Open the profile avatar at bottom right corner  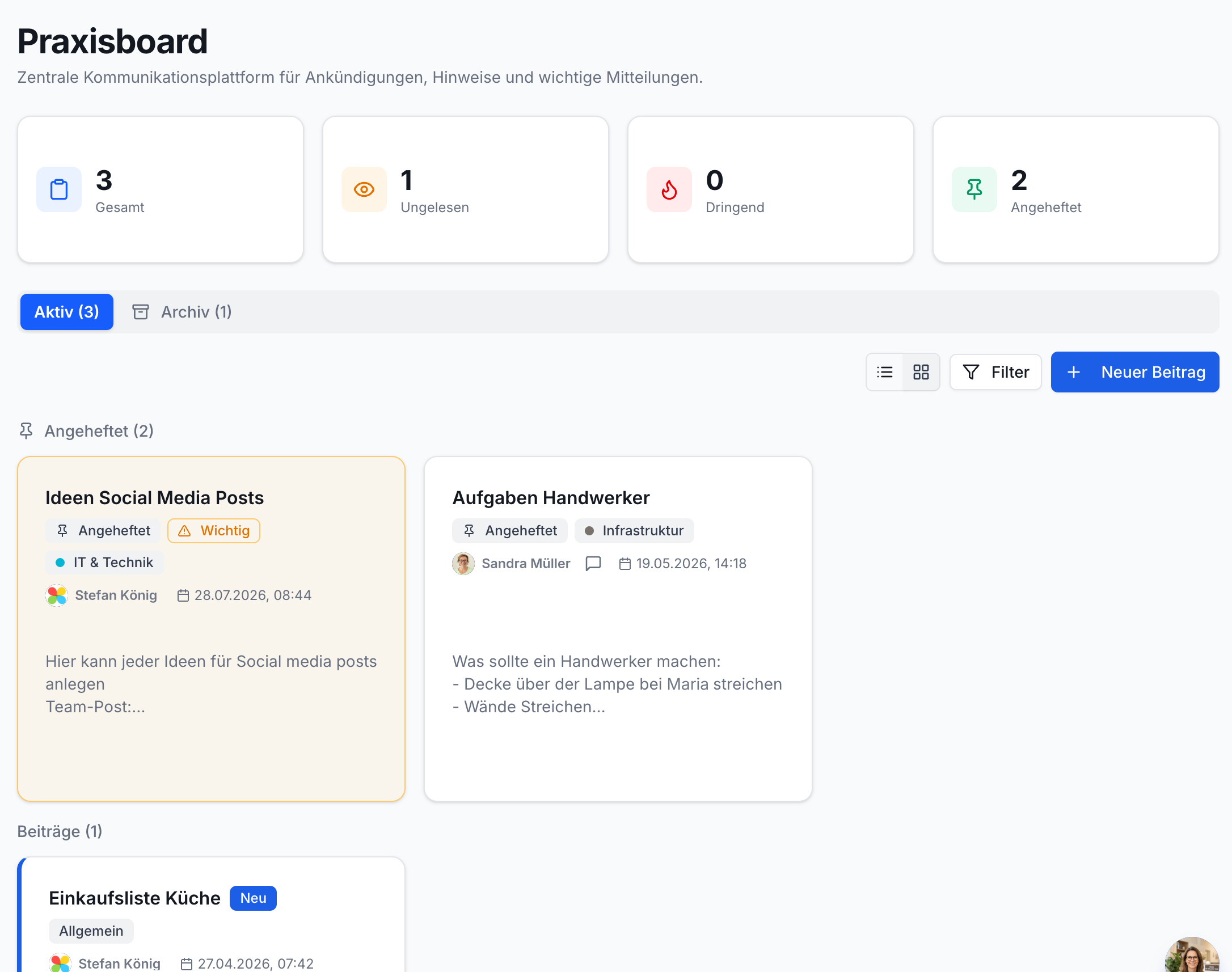click(1192, 955)
